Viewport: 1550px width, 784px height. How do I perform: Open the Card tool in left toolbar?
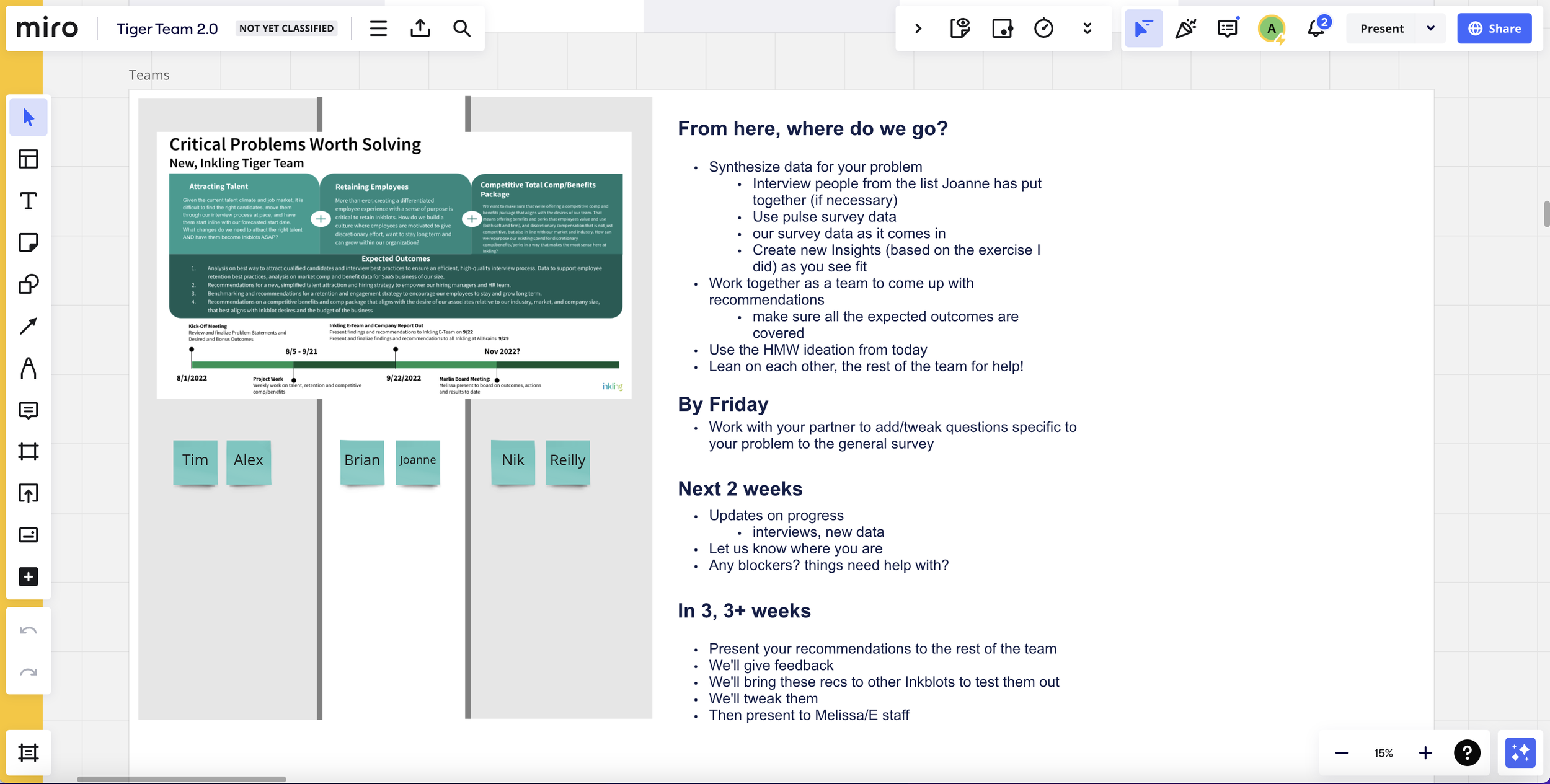coord(29,535)
